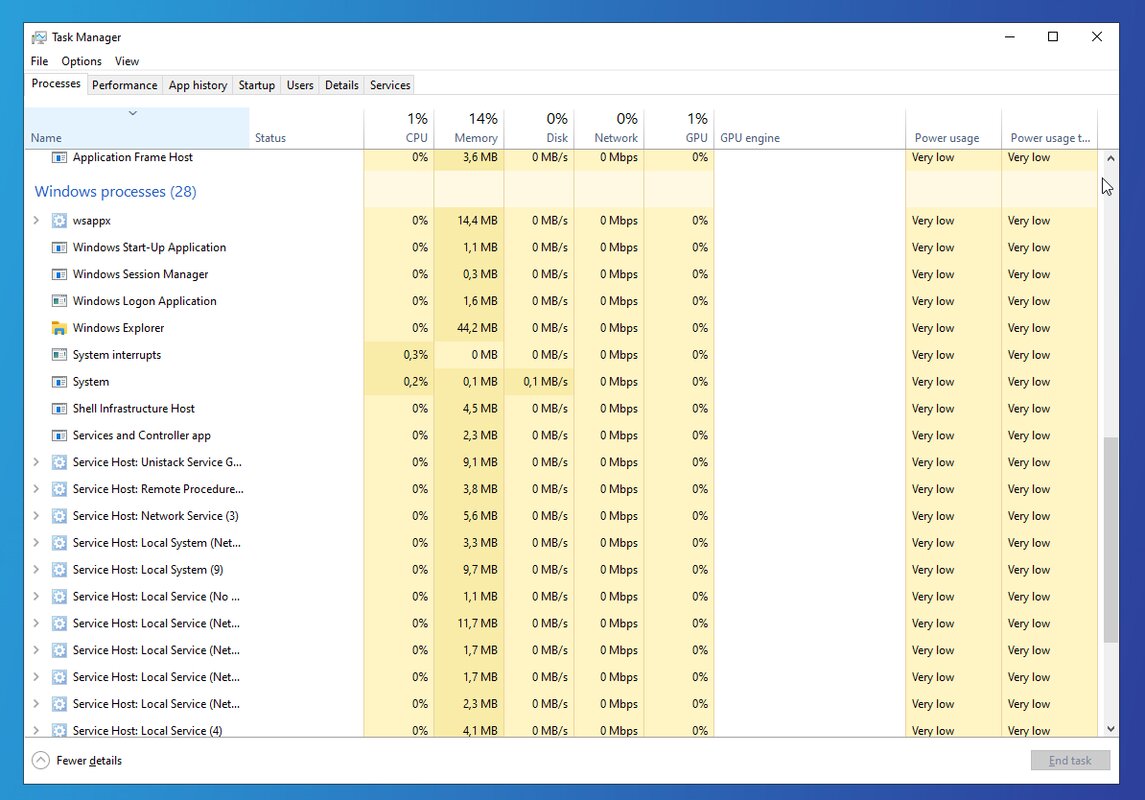Click the scrollbar down arrow
The width and height of the screenshot is (1145, 800).
tap(1110, 730)
